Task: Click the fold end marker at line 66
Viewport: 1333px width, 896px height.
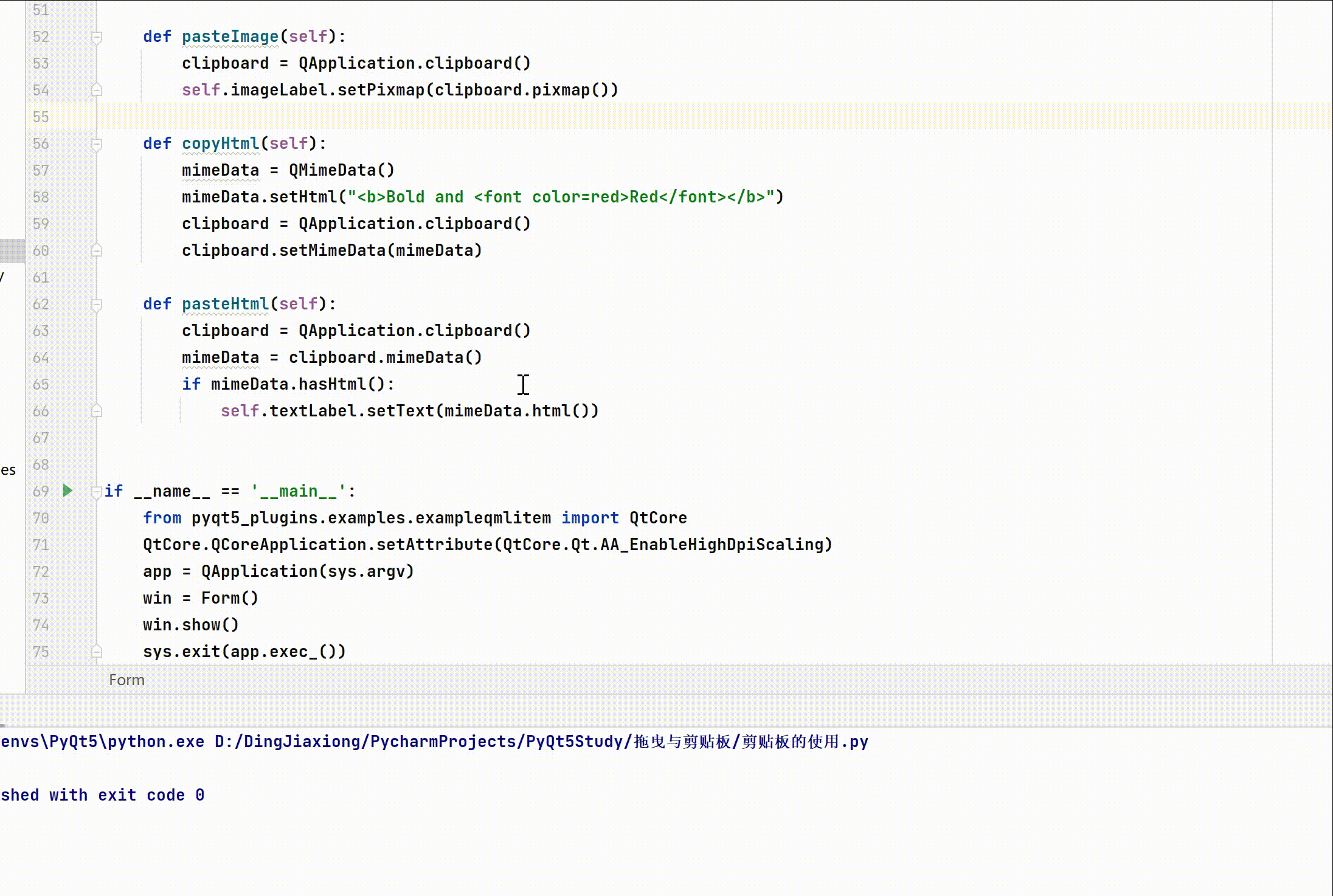Action: point(96,411)
